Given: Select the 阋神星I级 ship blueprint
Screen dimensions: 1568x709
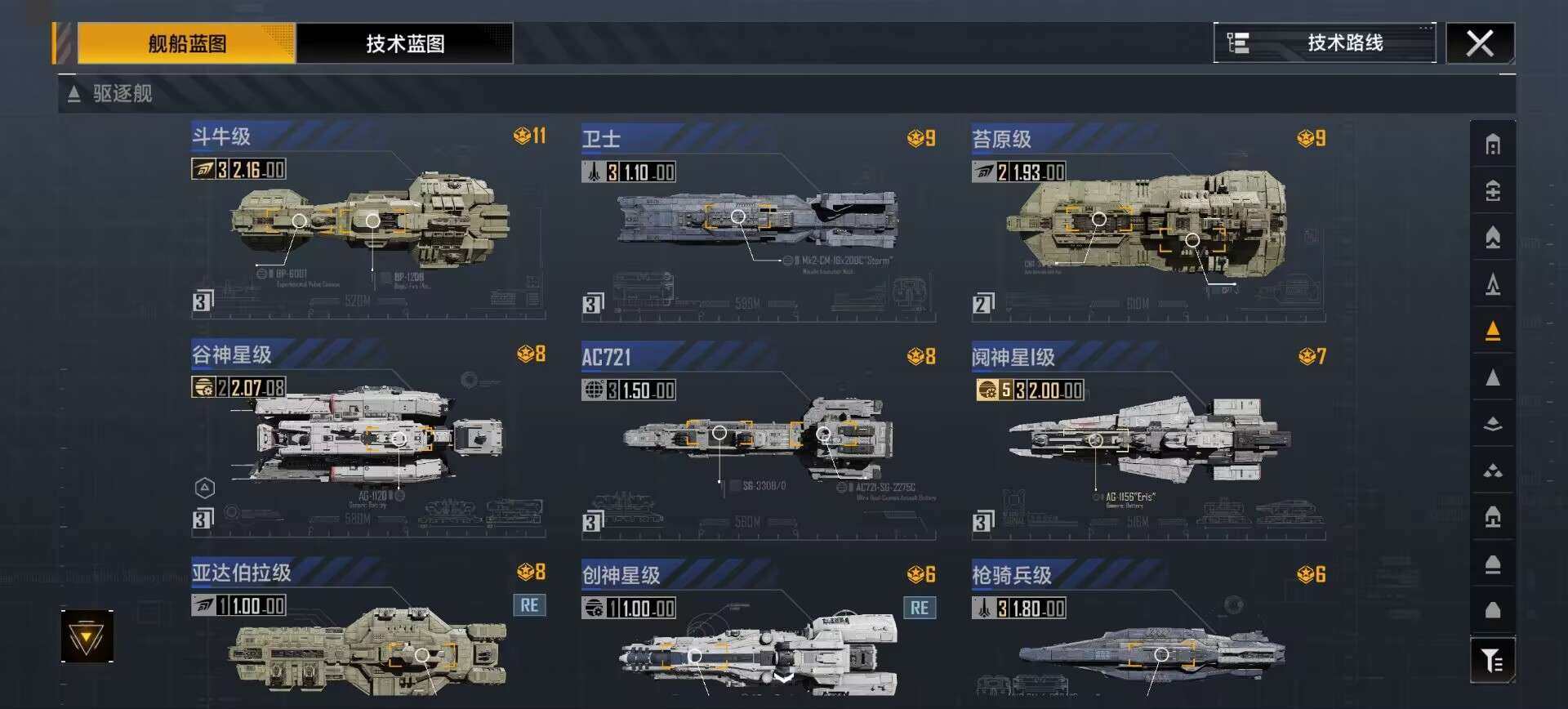Looking at the screenshot, I should click(x=1148, y=439).
